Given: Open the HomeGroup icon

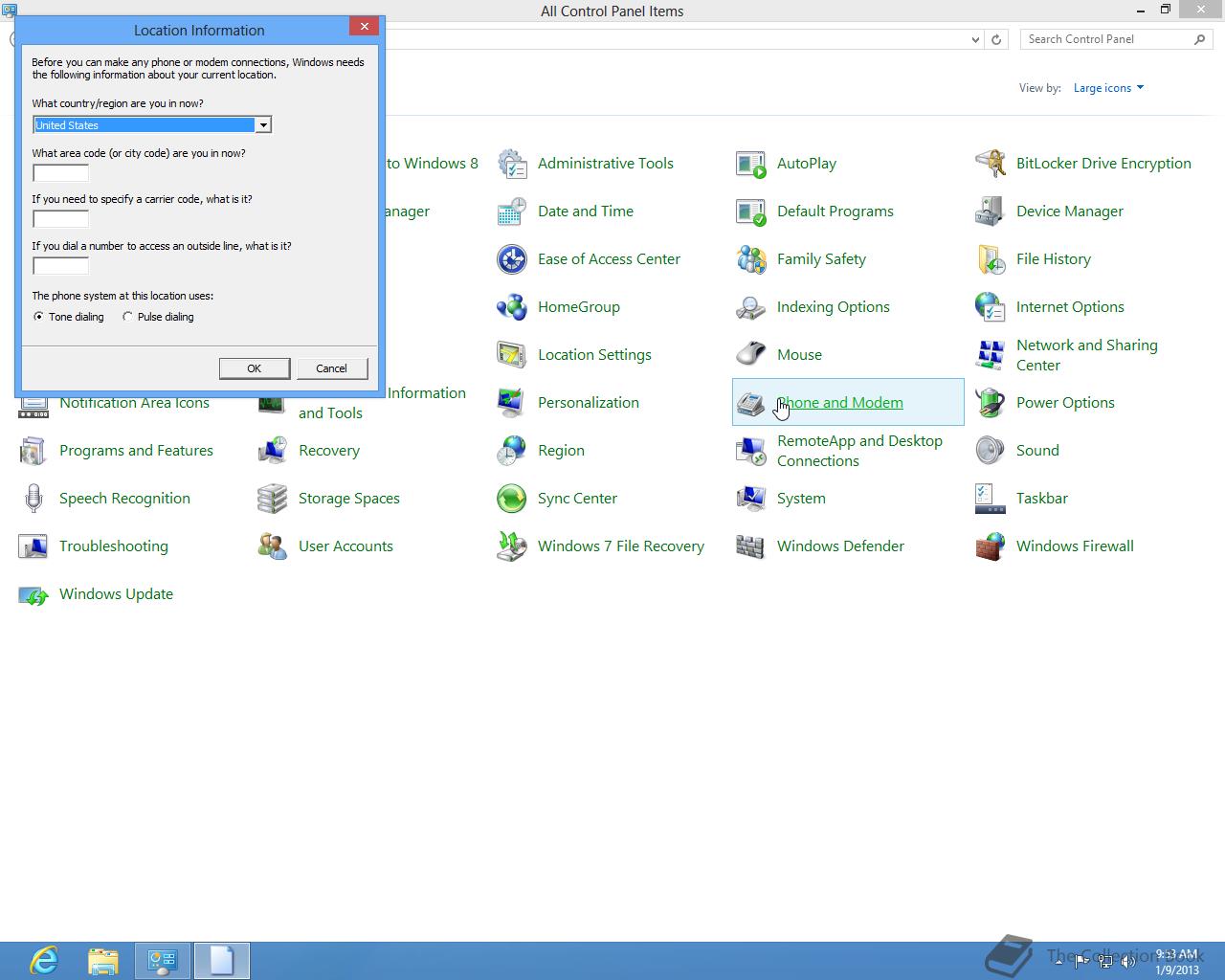Looking at the screenshot, I should pos(512,307).
